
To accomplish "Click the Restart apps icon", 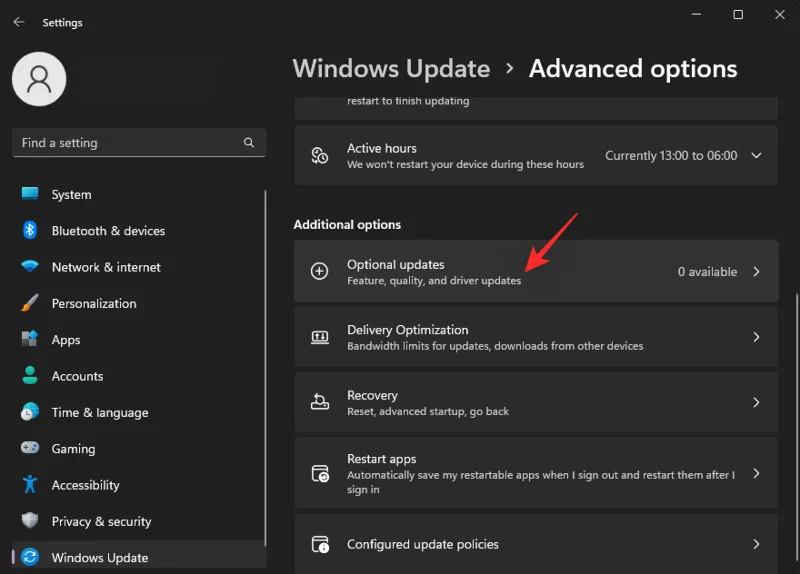I will tap(320, 473).
